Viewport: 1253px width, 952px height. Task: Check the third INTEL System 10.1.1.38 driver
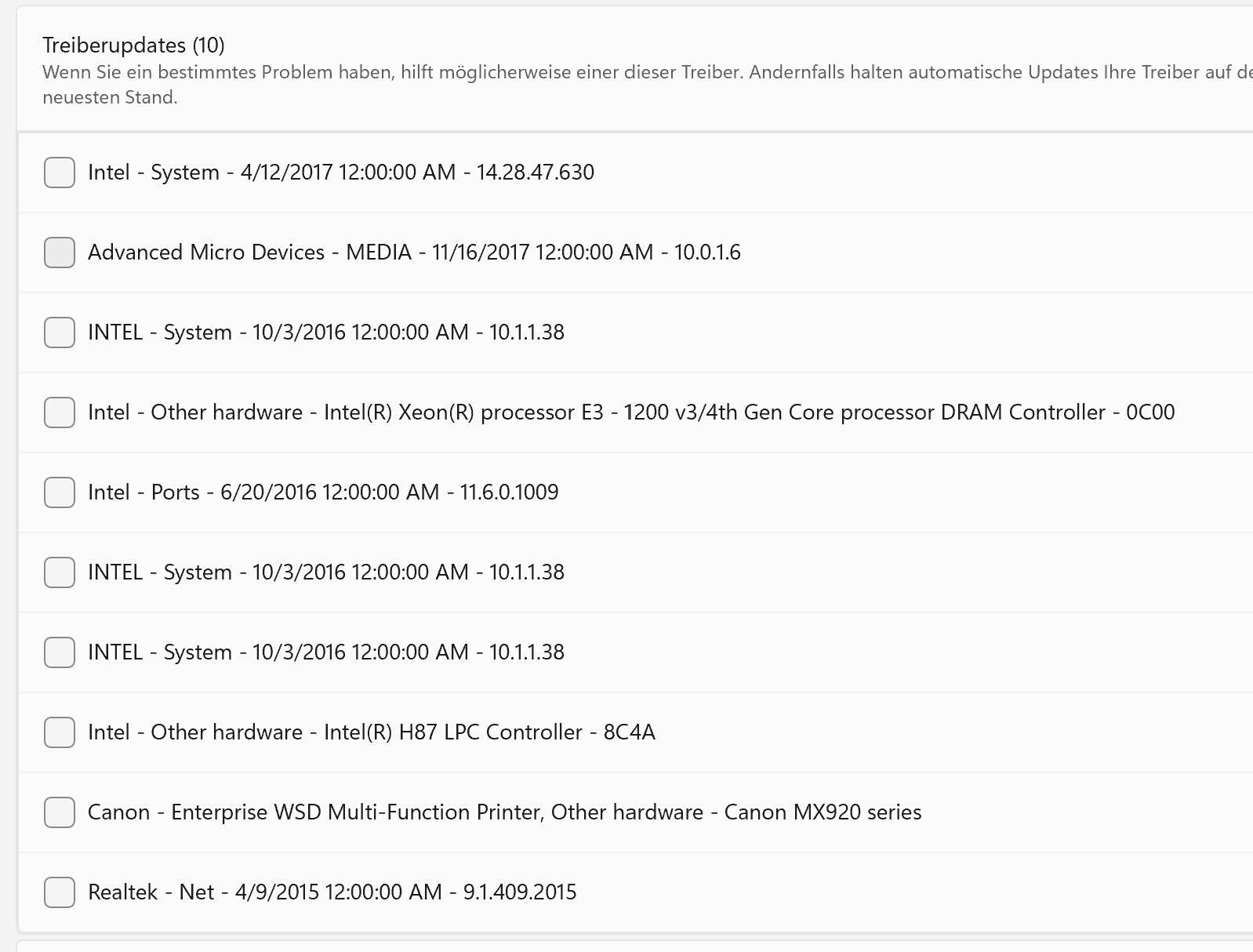[x=59, y=652]
